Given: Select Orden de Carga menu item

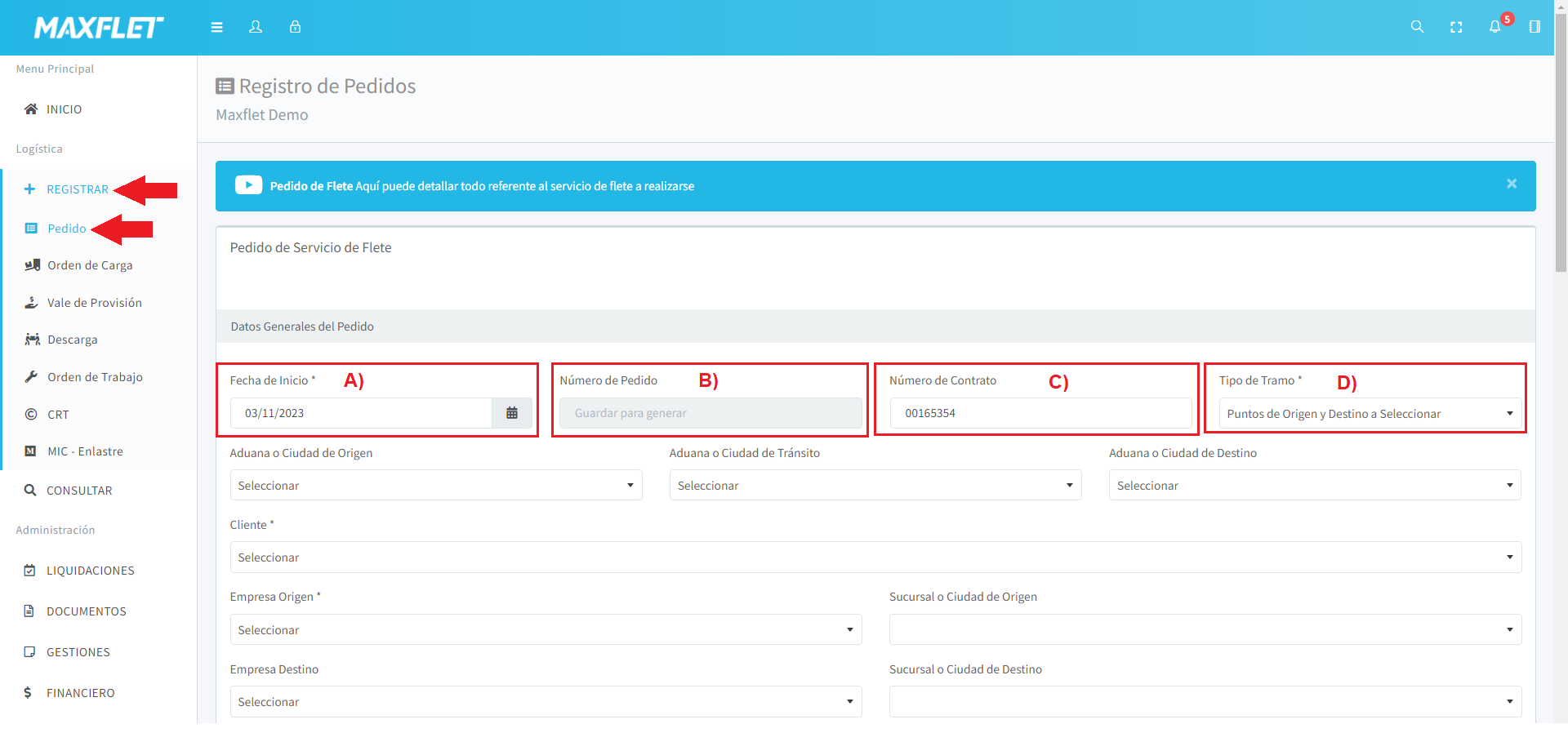Looking at the screenshot, I should coord(90,265).
